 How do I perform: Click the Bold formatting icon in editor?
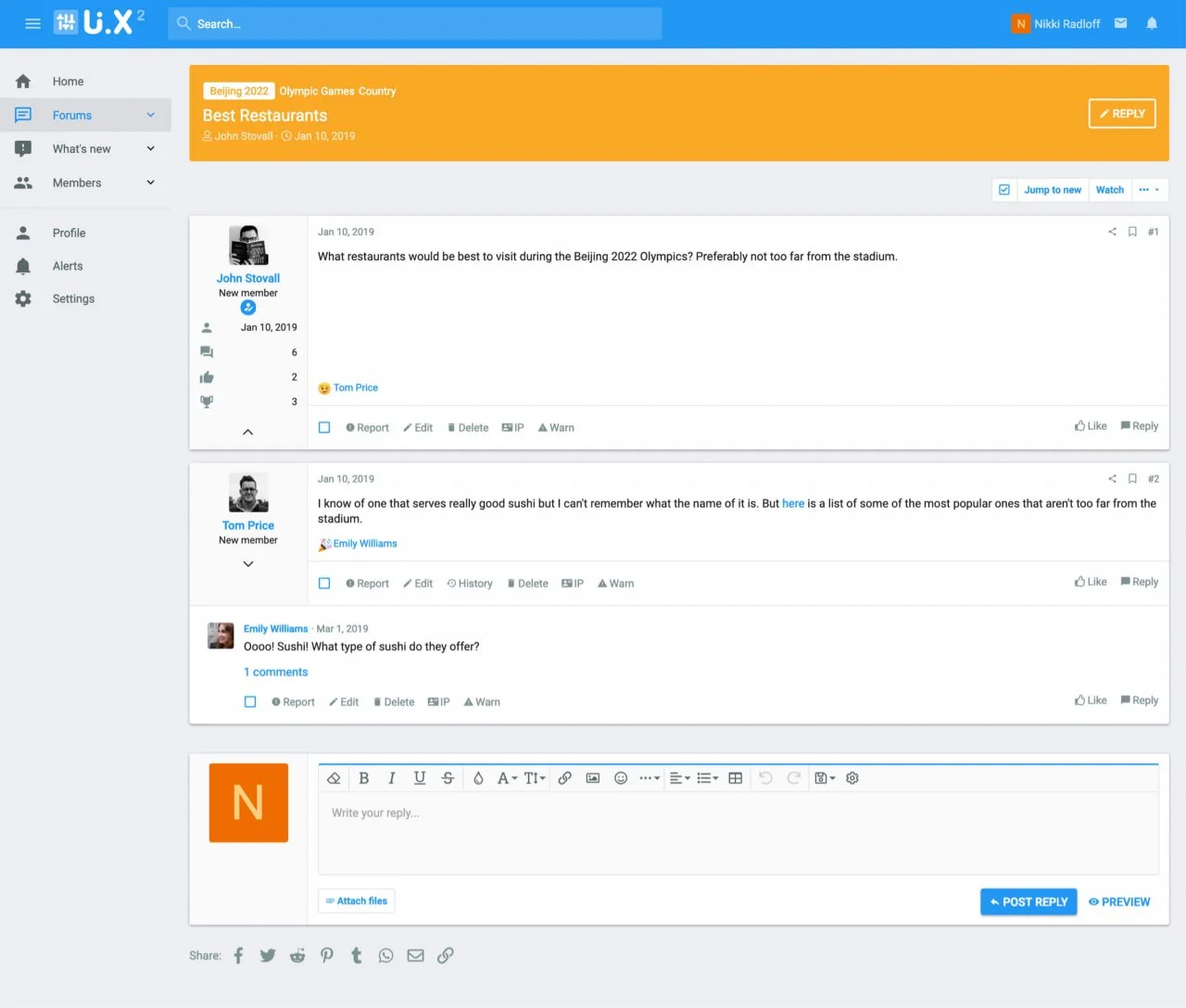[x=364, y=778]
